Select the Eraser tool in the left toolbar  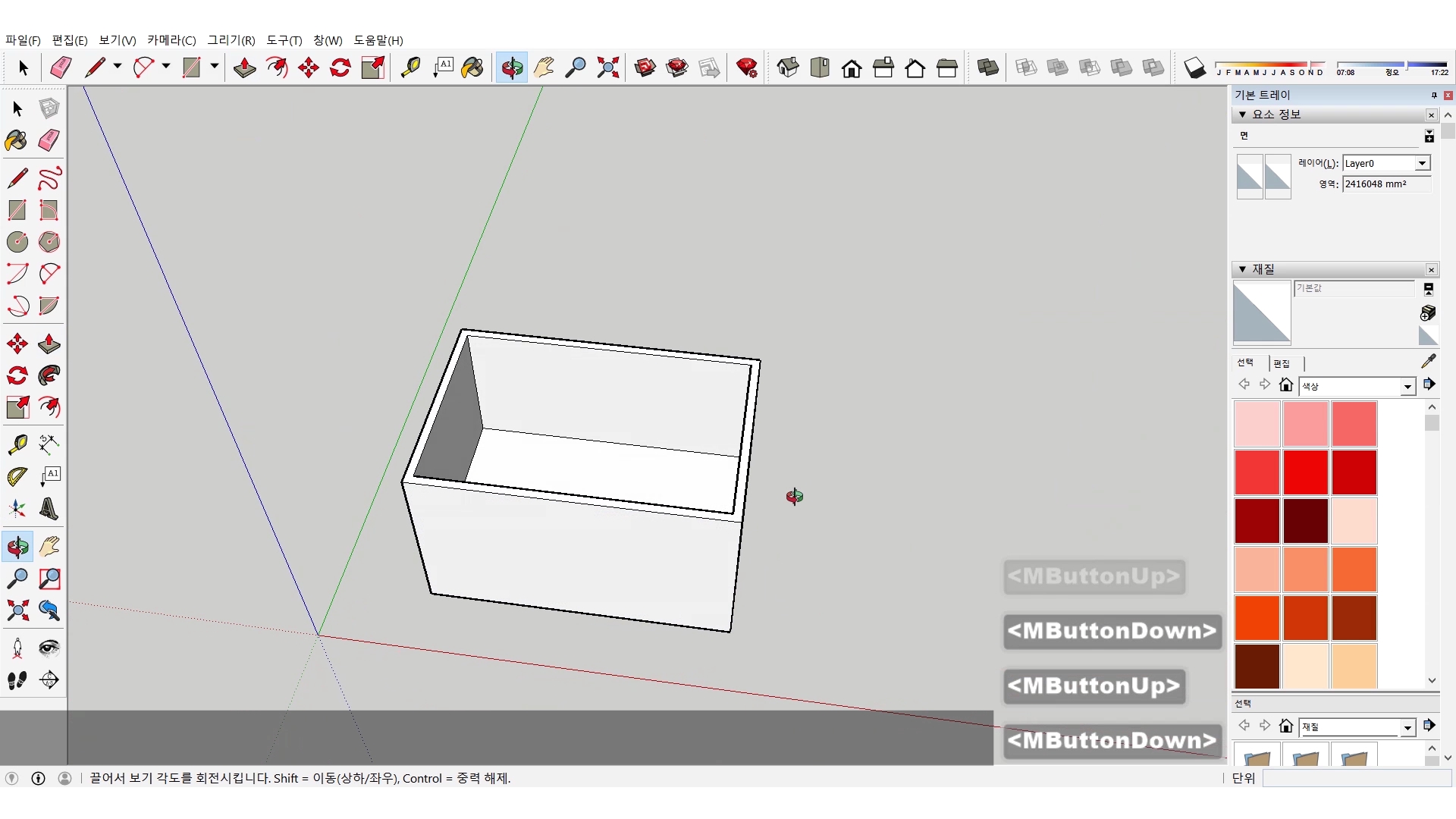click(49, 140)
